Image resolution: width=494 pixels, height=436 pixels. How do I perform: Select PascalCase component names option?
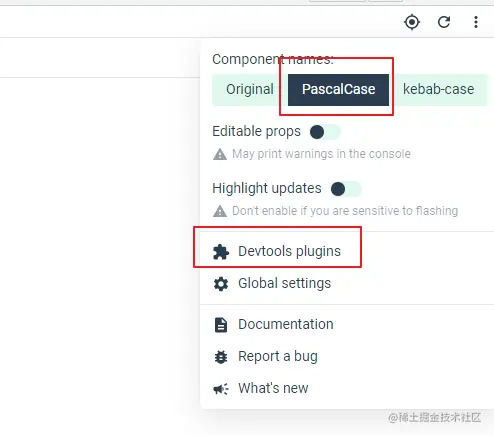pos(338,90)
